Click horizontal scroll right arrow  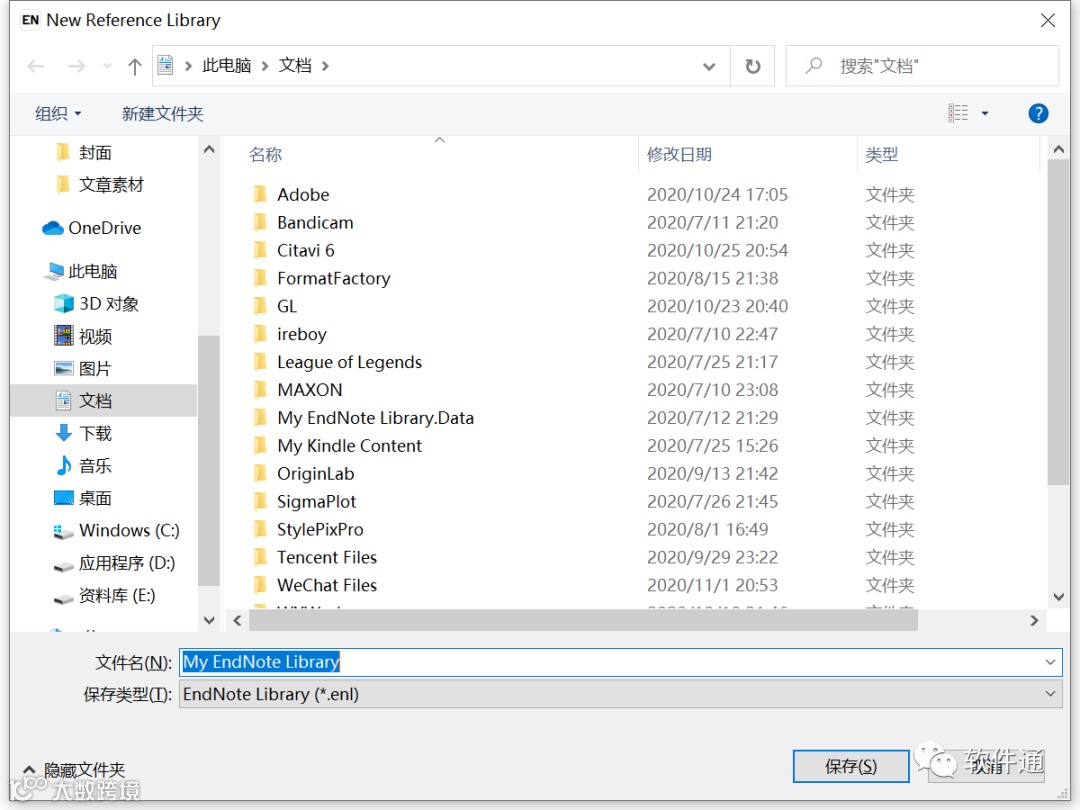pos(1034,621)
